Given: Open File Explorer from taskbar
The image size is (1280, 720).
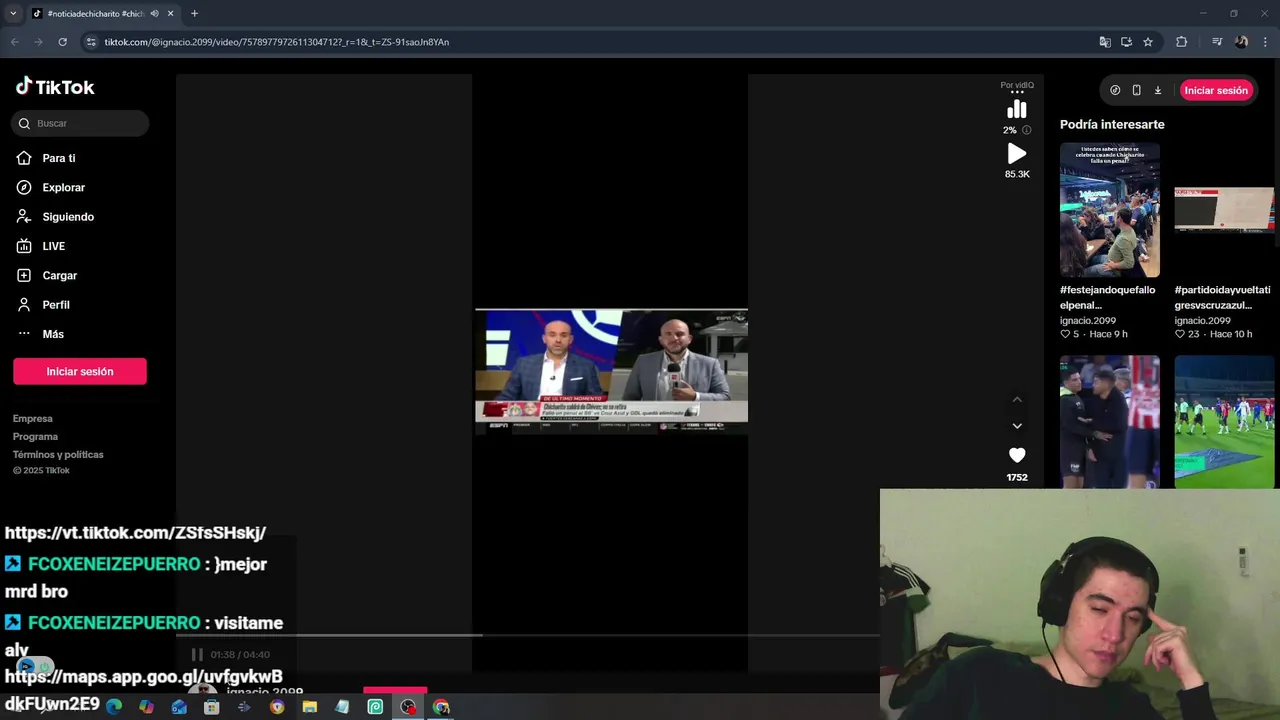Looking at the screenshot, I should [x=310, y=707].
